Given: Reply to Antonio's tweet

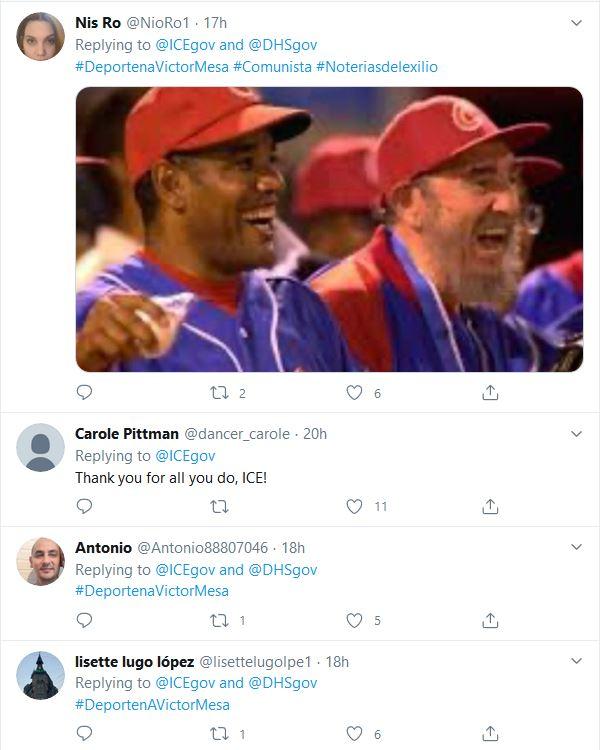Looking at the screenshot, I should [84, 620].
